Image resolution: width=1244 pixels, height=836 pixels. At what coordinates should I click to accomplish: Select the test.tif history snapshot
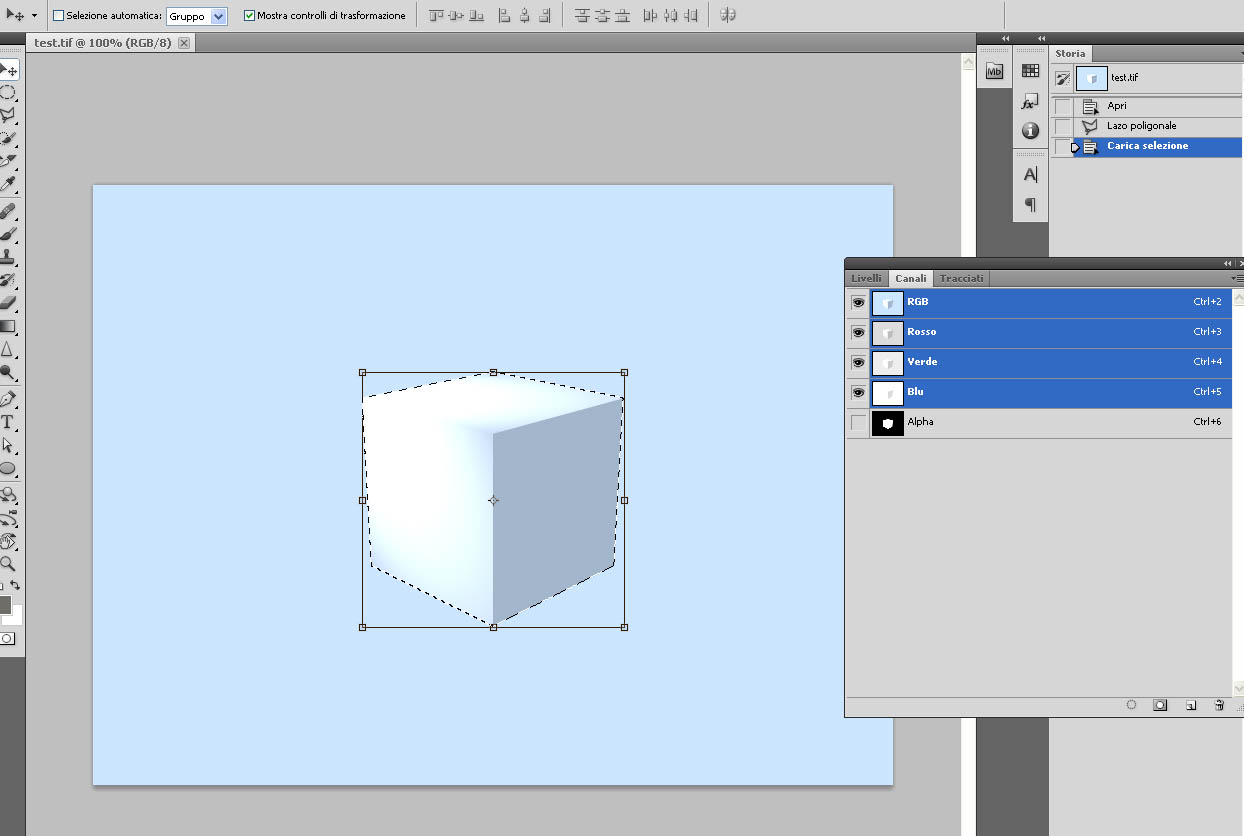(1146, 77)
